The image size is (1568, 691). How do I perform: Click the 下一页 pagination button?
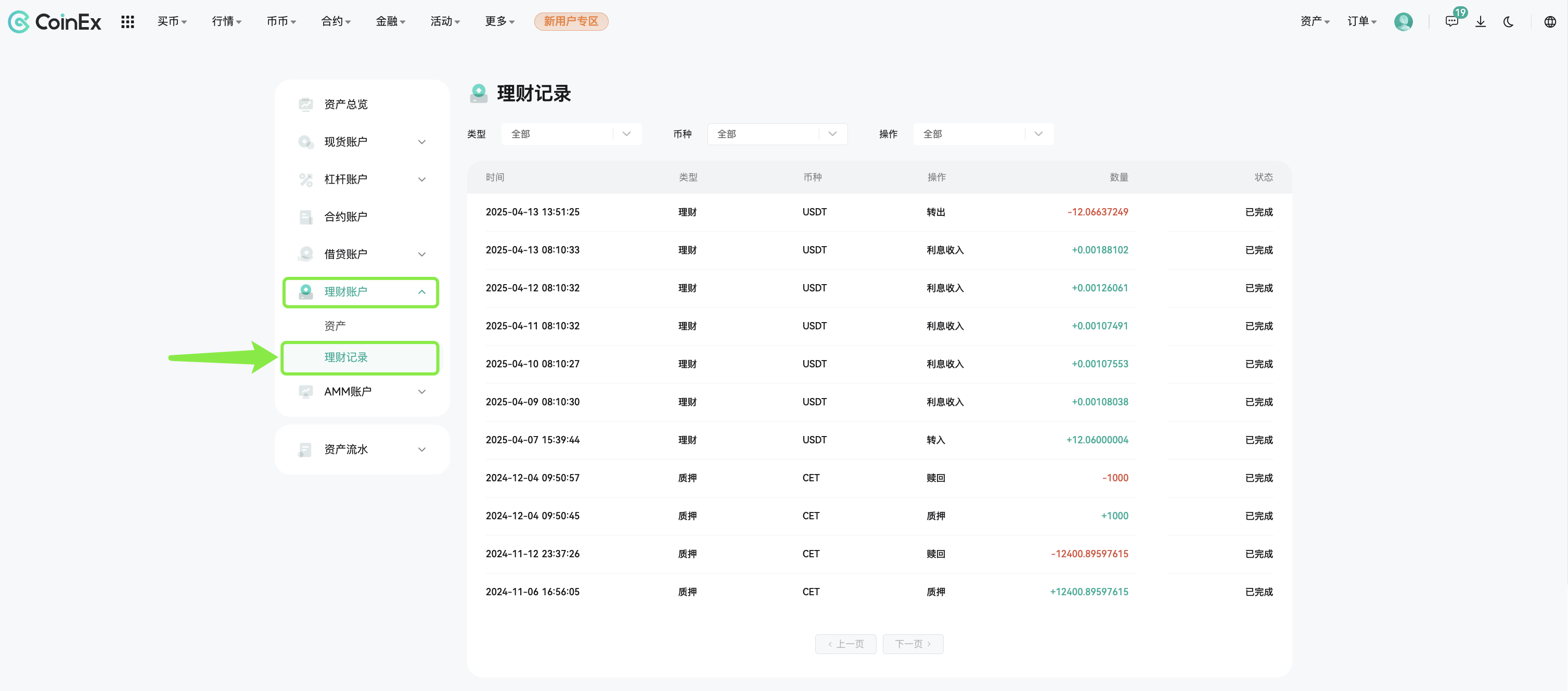912,644
